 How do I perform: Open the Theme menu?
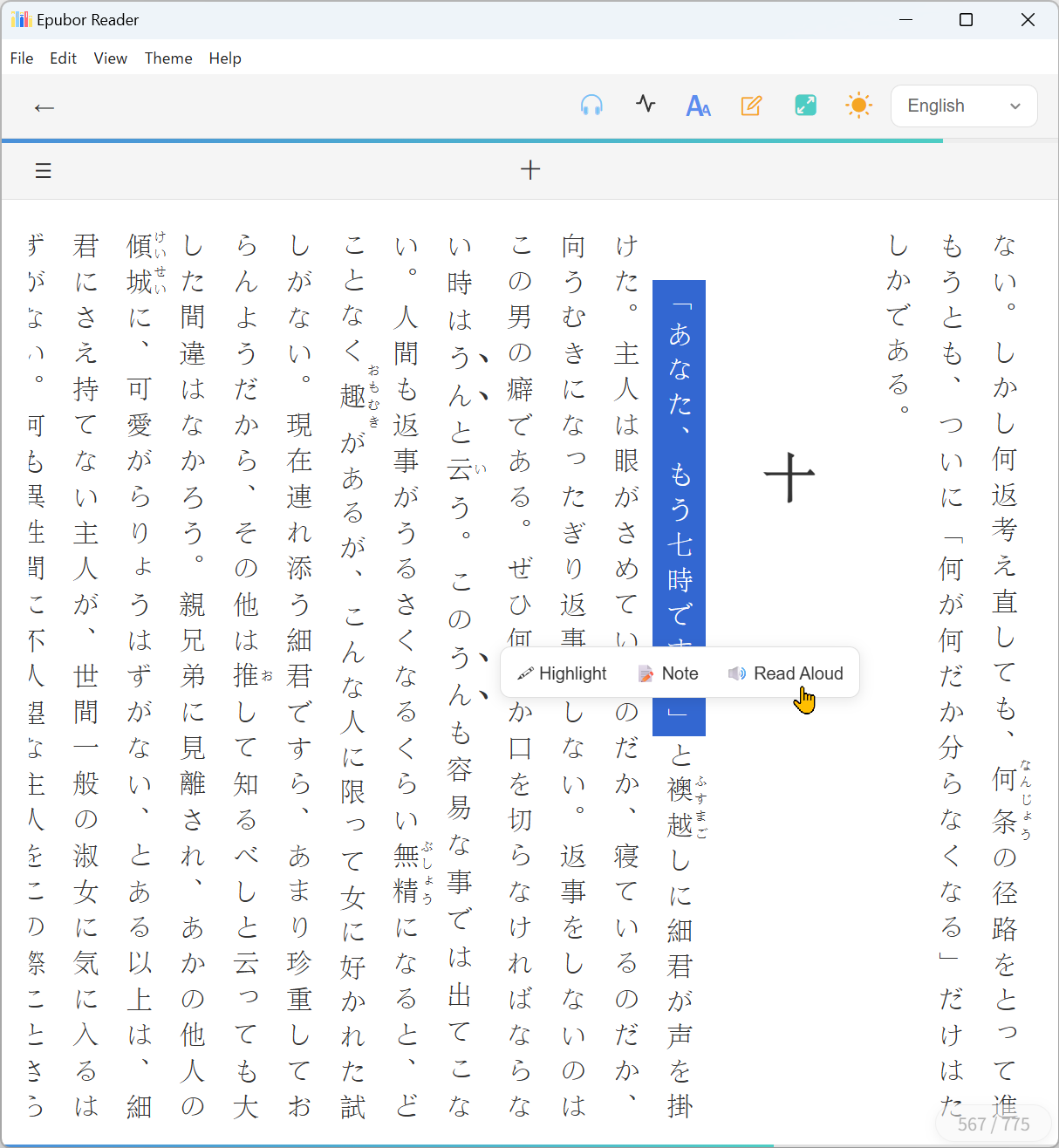[x=168, y=58]
